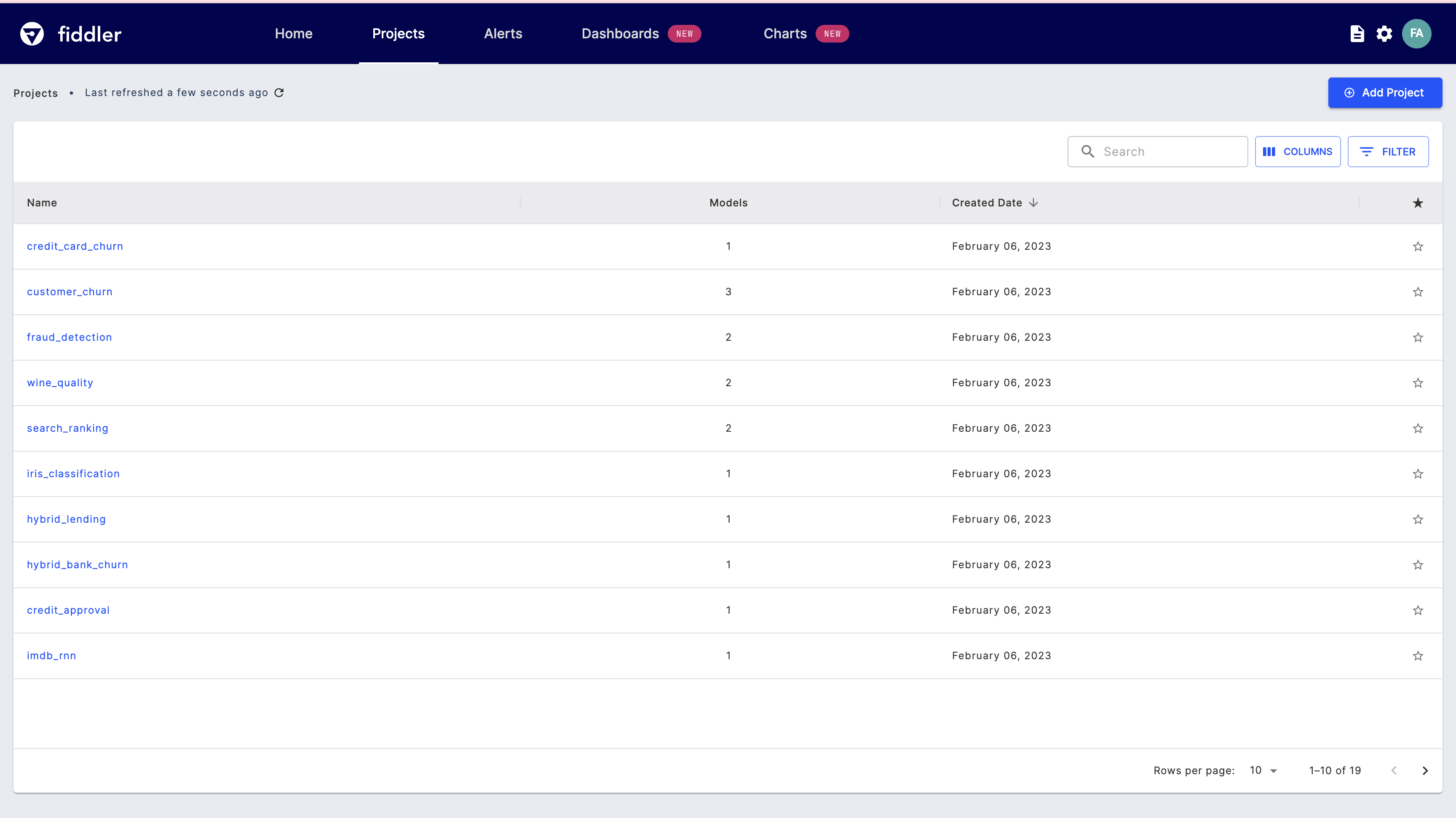This screenshot has height=818, width=1456.
Task: Open the documentation page icon
Action: [1357, 34]
